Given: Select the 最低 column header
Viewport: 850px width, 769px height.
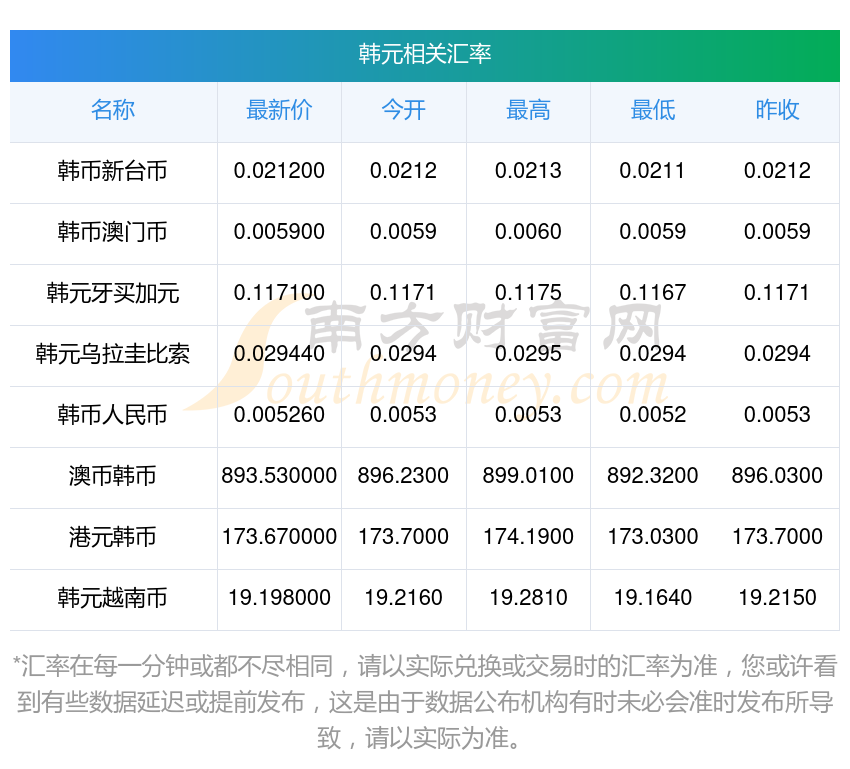Looking at the screenshot, I should coord(653,110).
